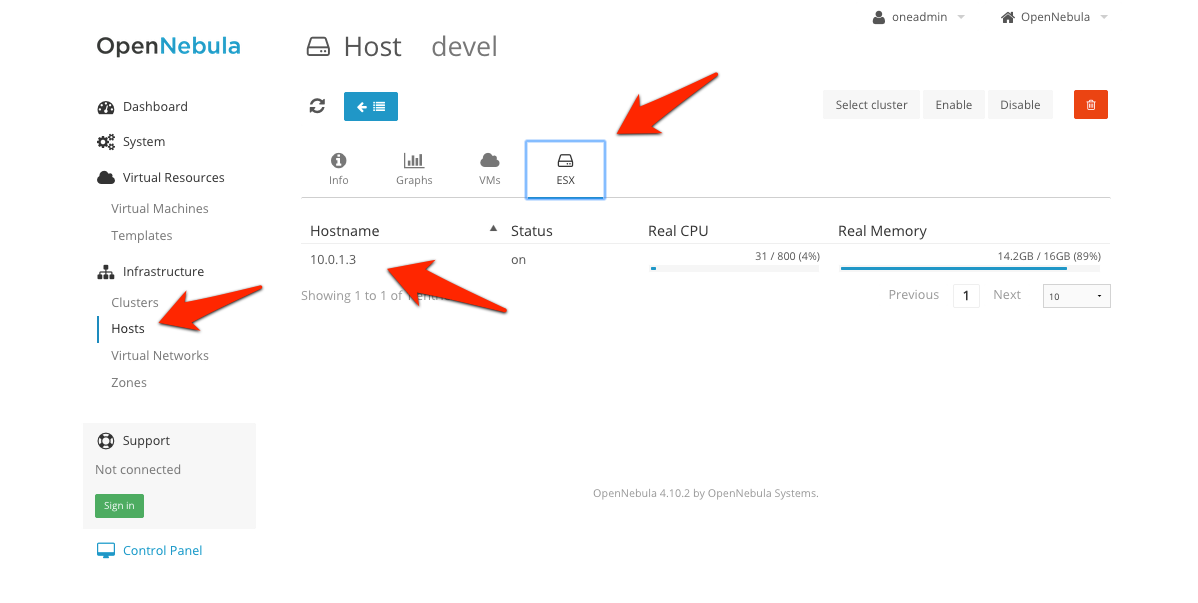1198x603 pixels.
Task: Click the Support heading
Action: click(x=146, y=440)
